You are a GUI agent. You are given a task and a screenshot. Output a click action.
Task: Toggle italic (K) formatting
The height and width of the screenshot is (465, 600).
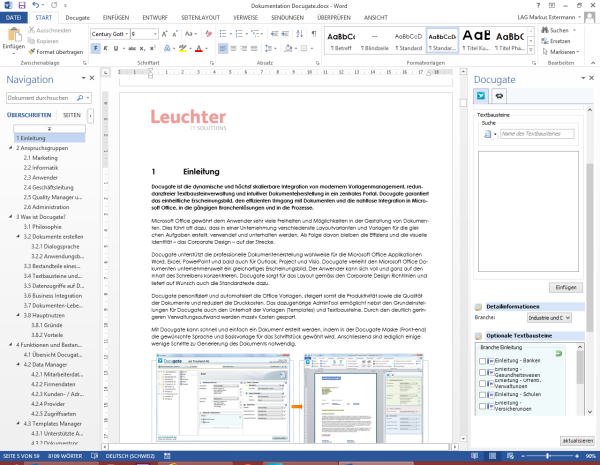pyautogui.click(x=106, y=48)
